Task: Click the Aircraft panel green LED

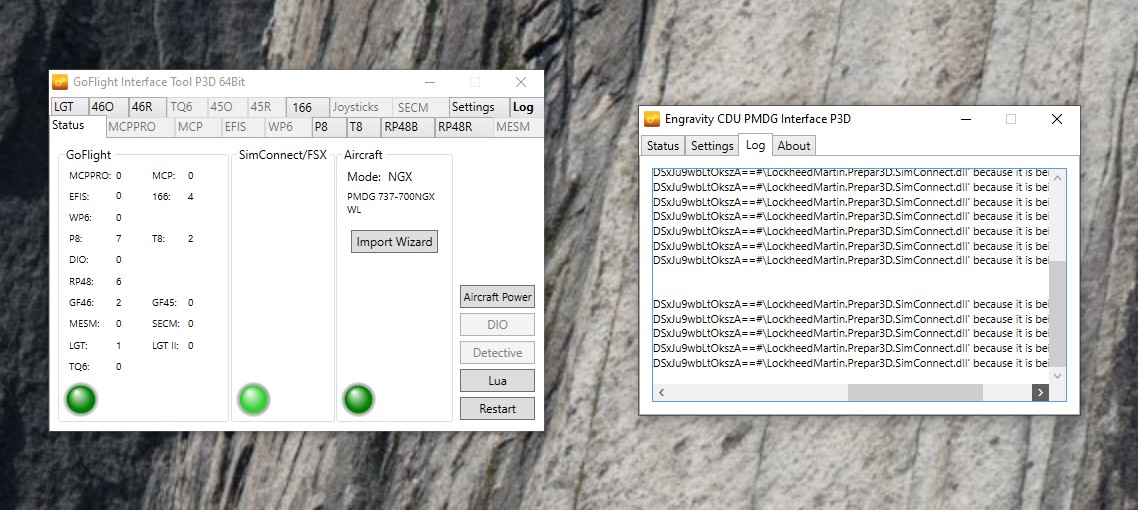Action: point(358,400)
